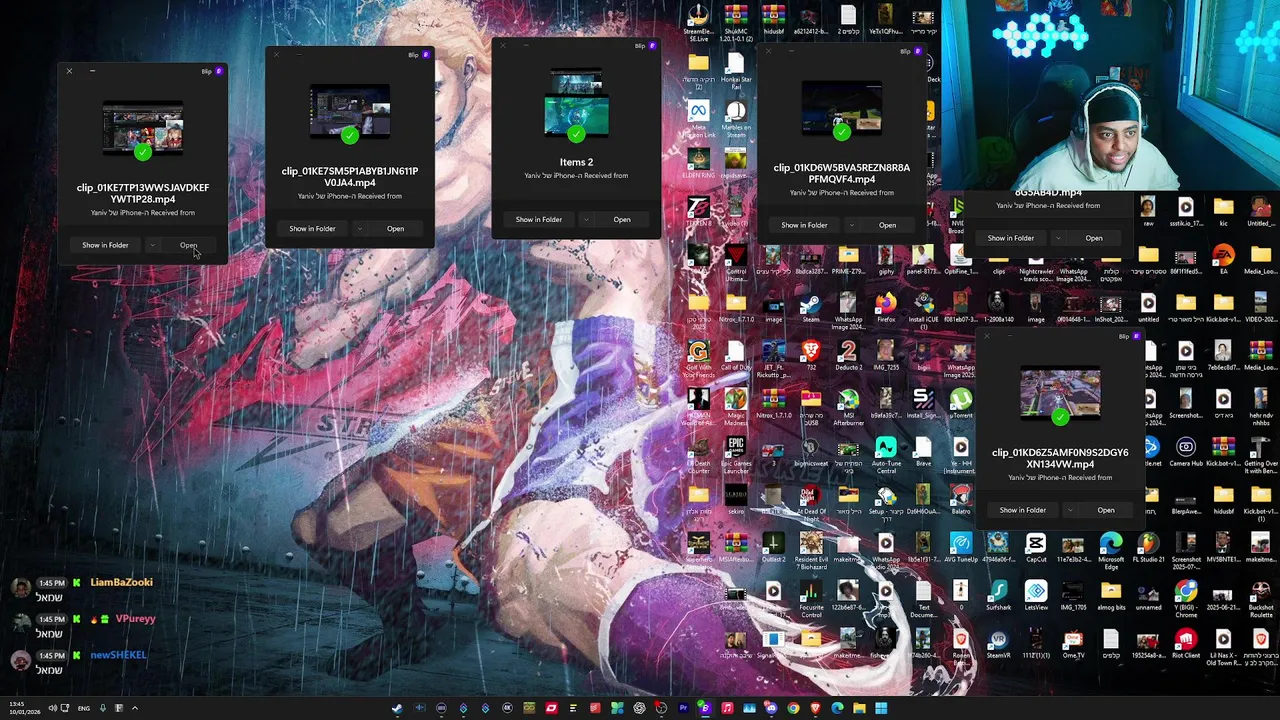Click the ENG language indicator in tray
The width and height of the screenshot is (1280, 720).
click(x=84, y=708)
